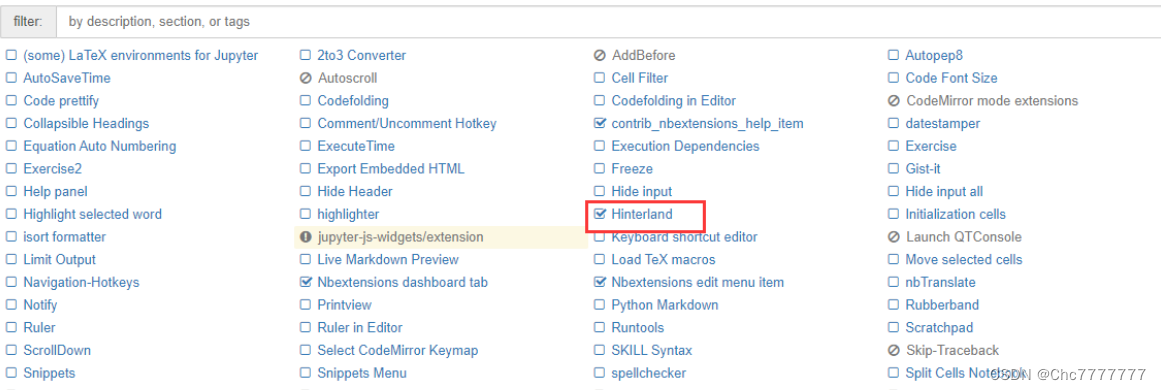Select the Export Embedded HTML extension

tap(391, 169)
